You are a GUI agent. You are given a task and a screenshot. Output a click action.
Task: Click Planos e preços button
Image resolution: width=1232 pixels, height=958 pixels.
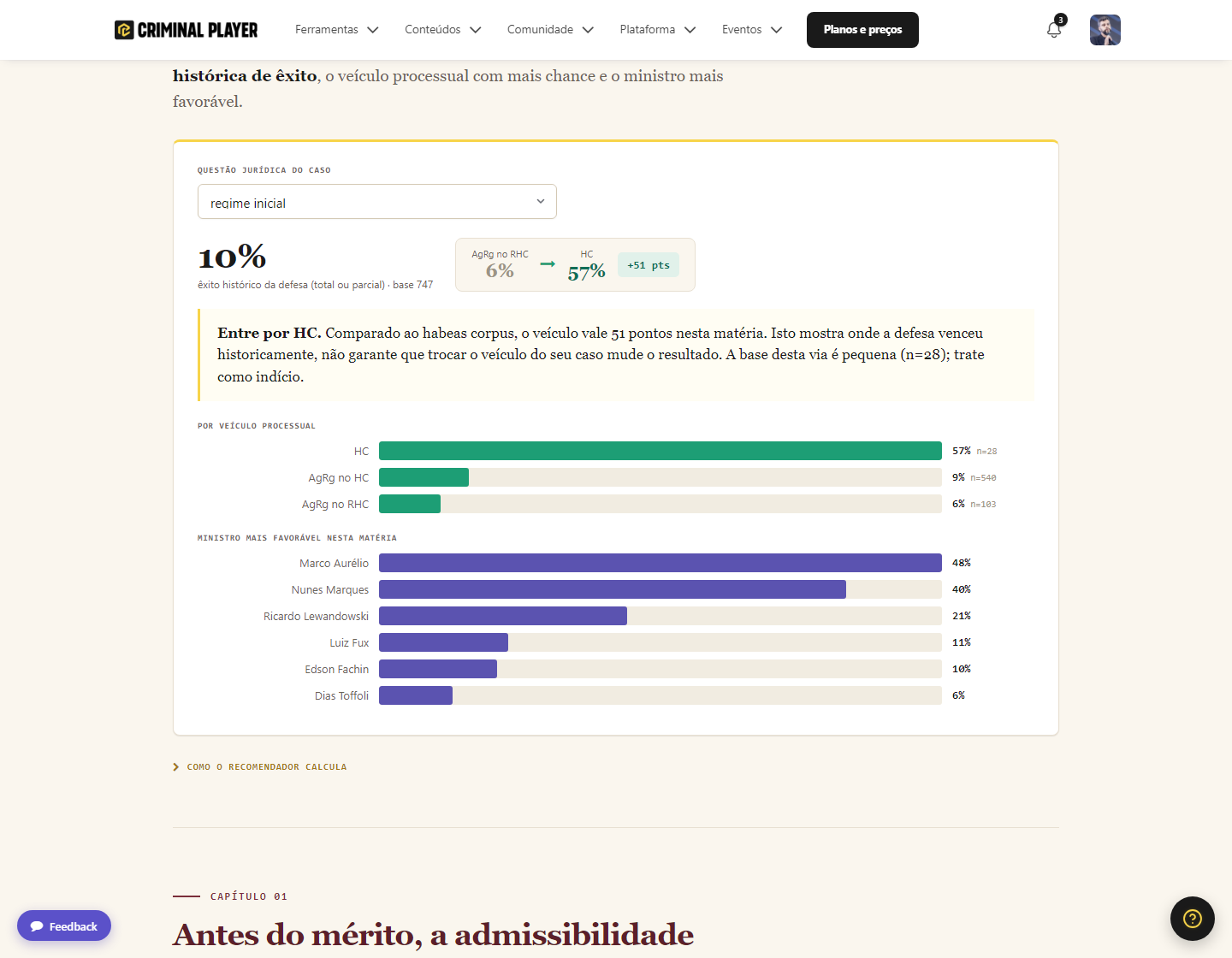click(862, 30)
